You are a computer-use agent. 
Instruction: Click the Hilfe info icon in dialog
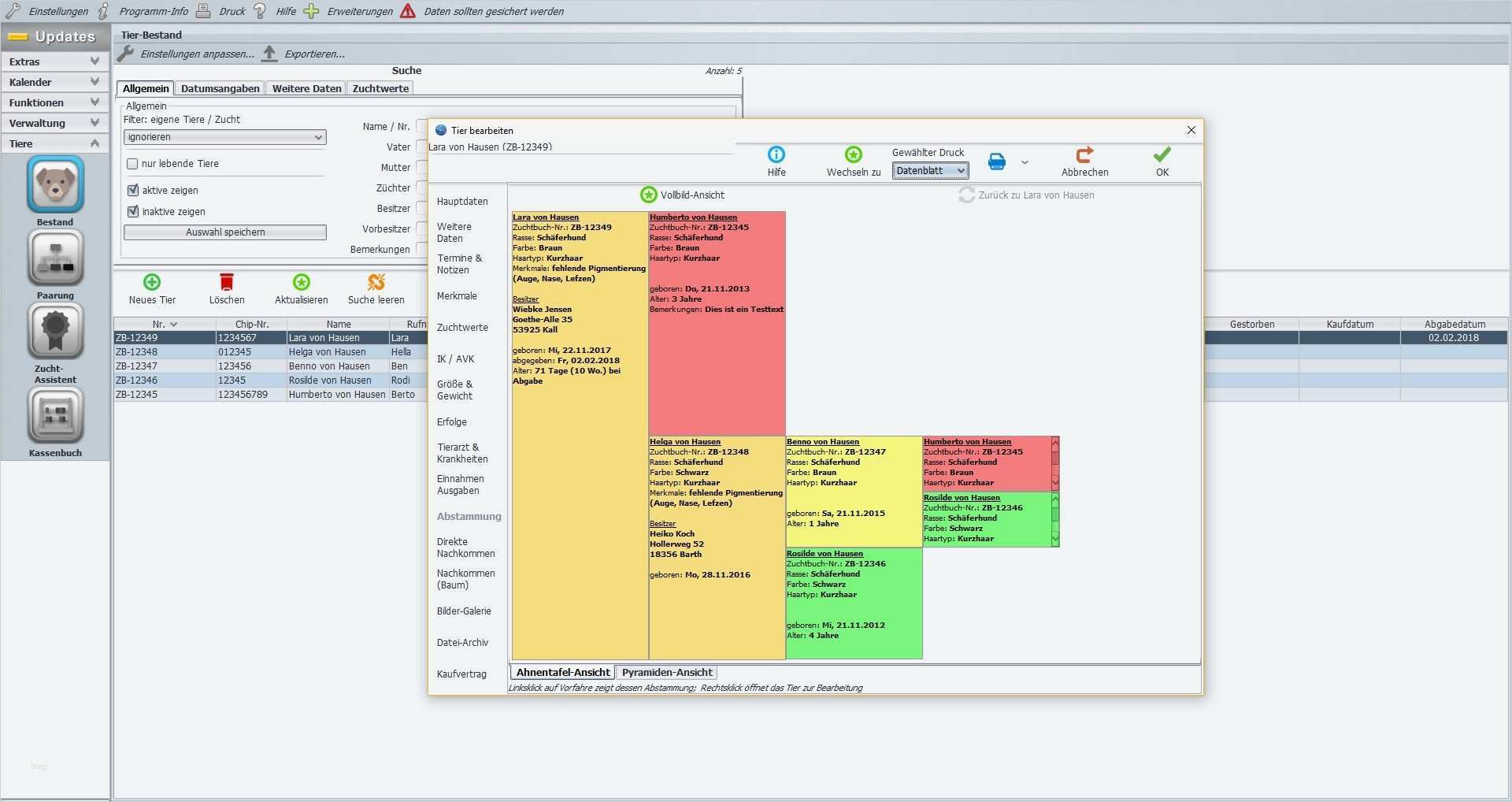776,154
